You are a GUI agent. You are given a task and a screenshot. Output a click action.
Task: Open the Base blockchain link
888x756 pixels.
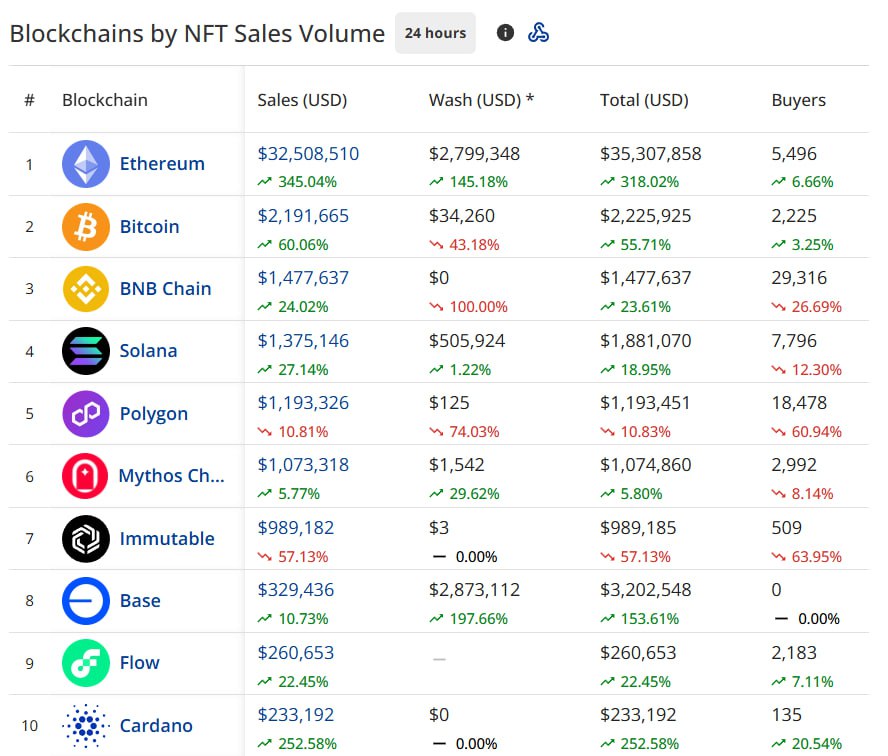pyautogui.click(x=140, y=601)
